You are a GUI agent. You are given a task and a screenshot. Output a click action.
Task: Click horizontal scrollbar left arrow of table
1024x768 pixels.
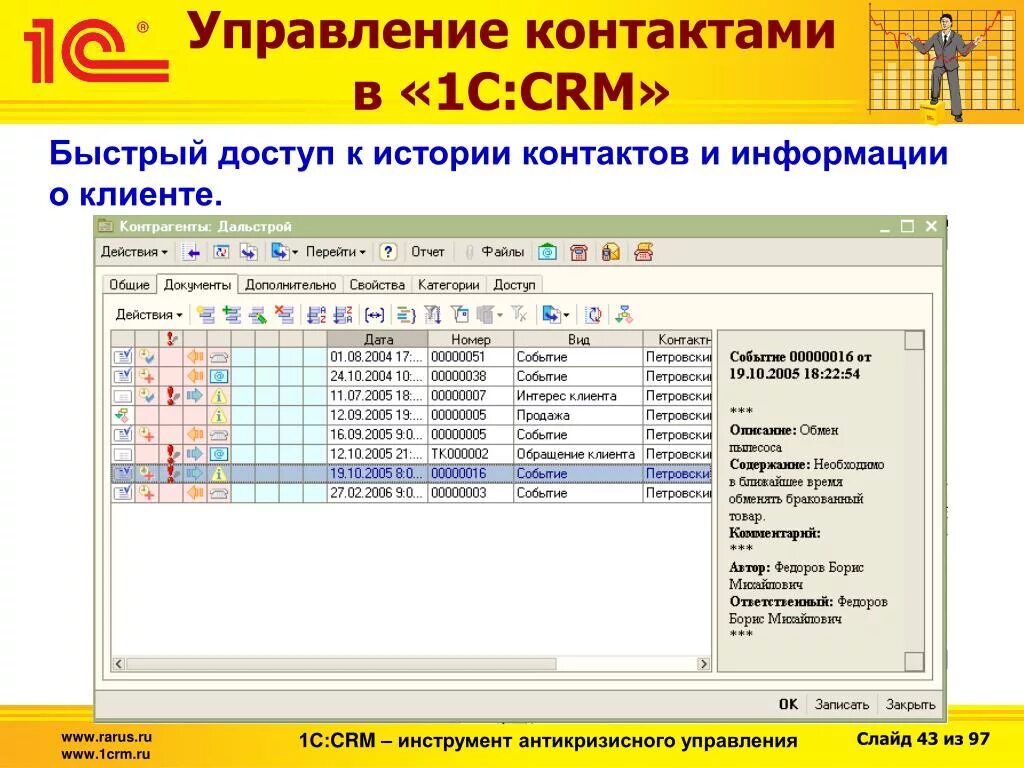pos(119,664)
